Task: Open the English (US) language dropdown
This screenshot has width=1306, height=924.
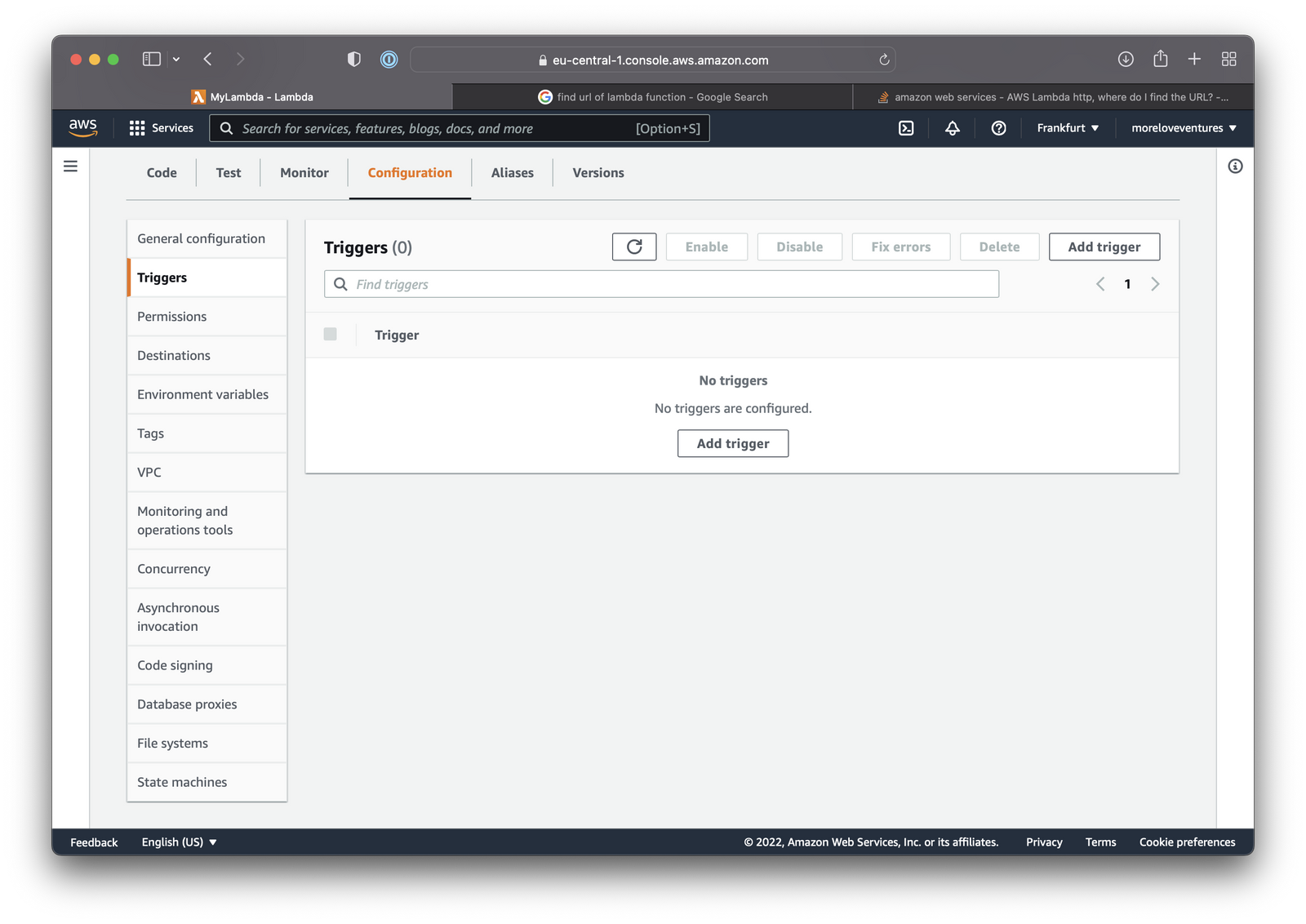Action: point(179,842)
